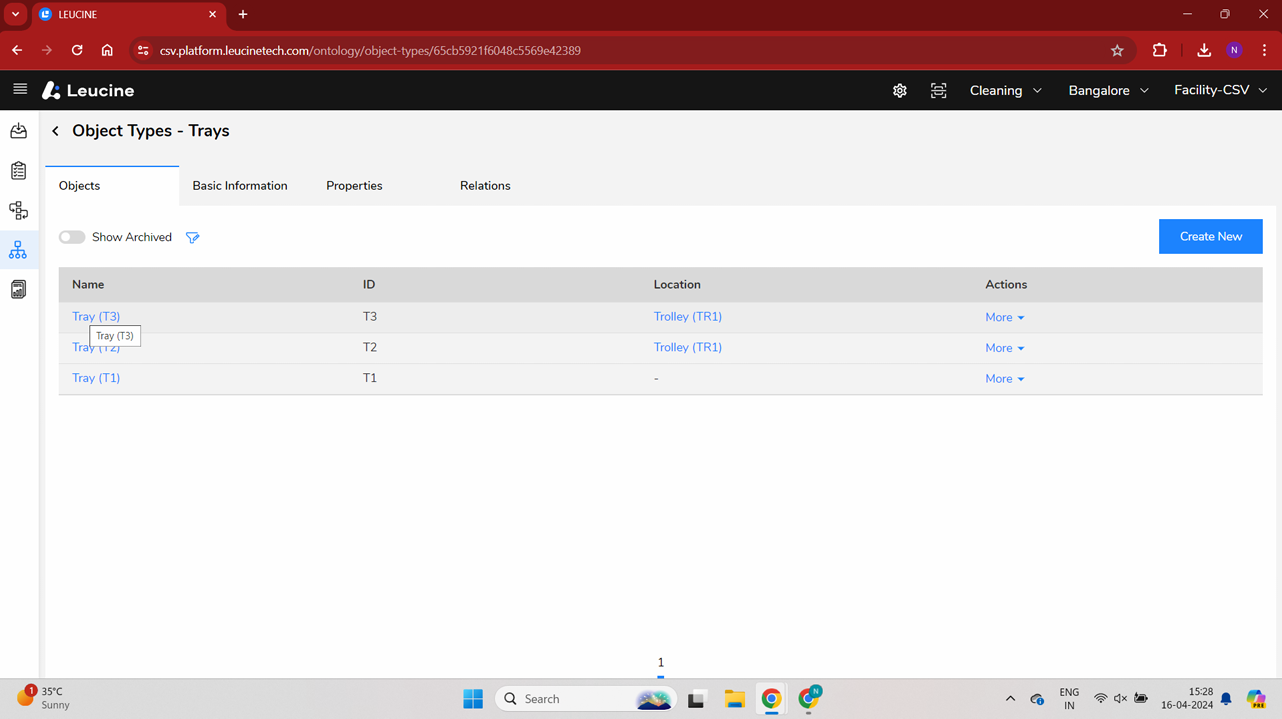The height and width of the screenshot is (719, 1282).
Task: Open clock showing 15:28 date
Action: (1187, 698)
